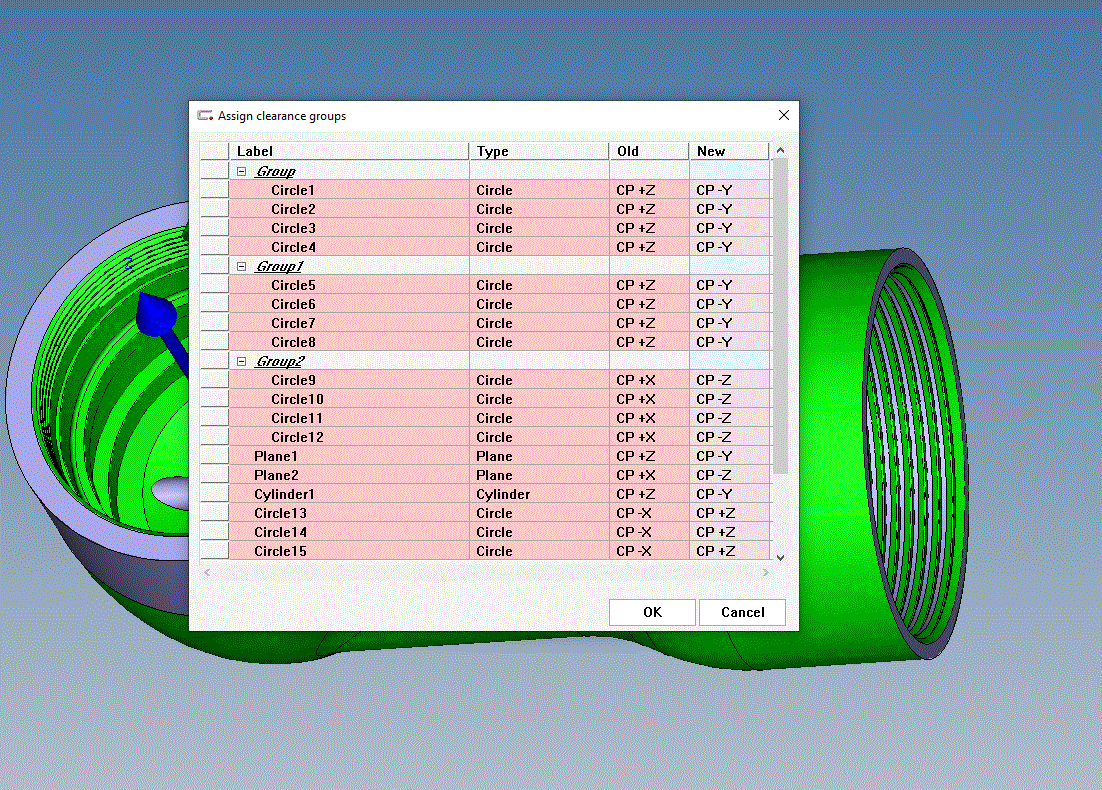The image size is (1102, 790).
Task: Click the horizontal scrollbar right arrow
Action: click(x=766, y=572)
